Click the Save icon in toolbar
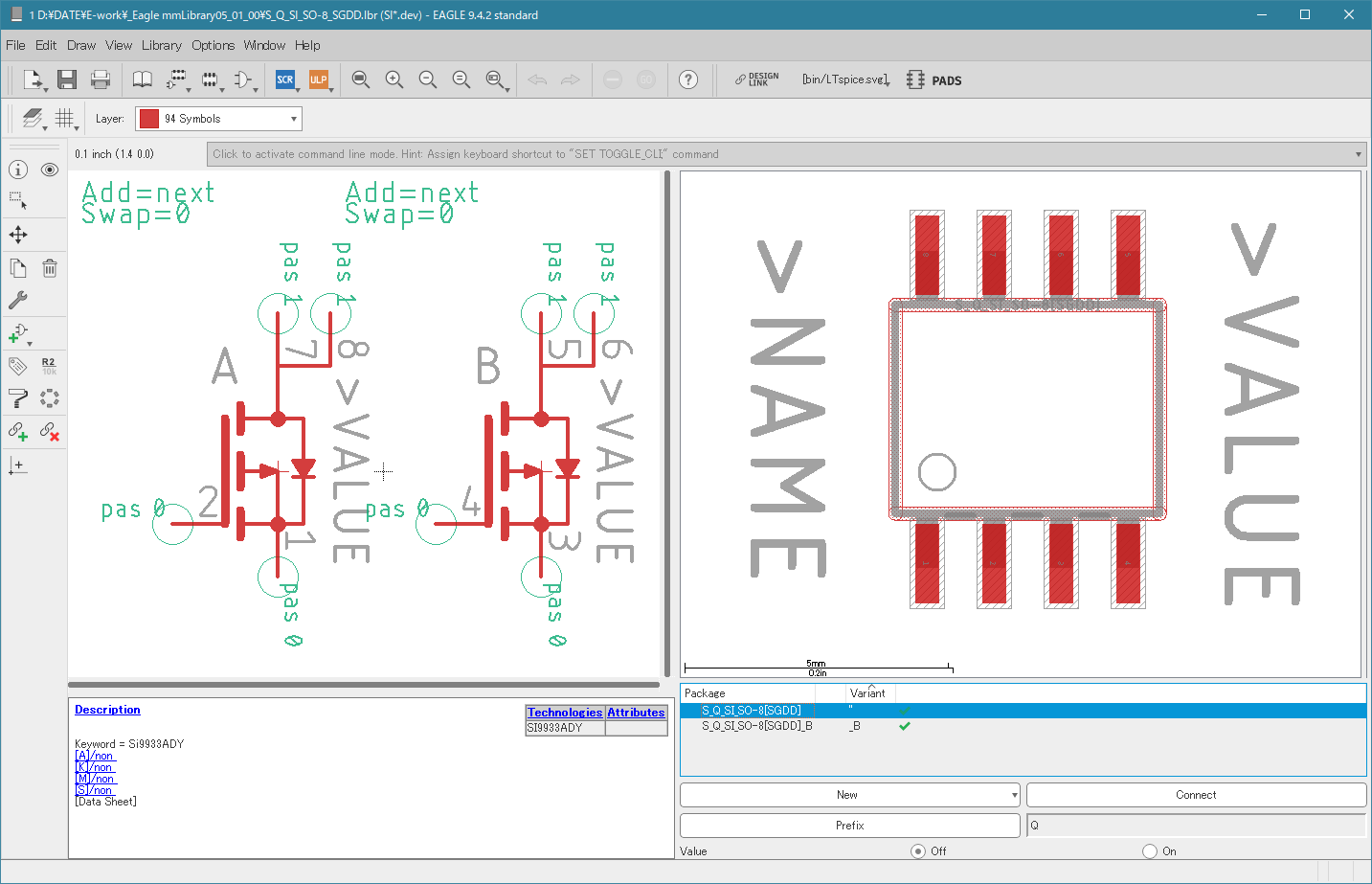The width and height of the screenshot is (1372, 884). pos(66,79)
